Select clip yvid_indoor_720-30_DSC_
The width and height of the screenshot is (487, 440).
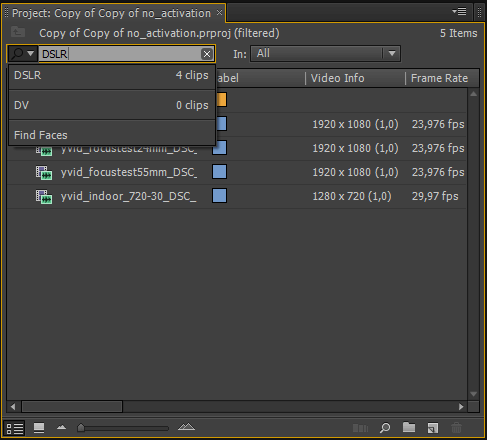tap(128, 196)
